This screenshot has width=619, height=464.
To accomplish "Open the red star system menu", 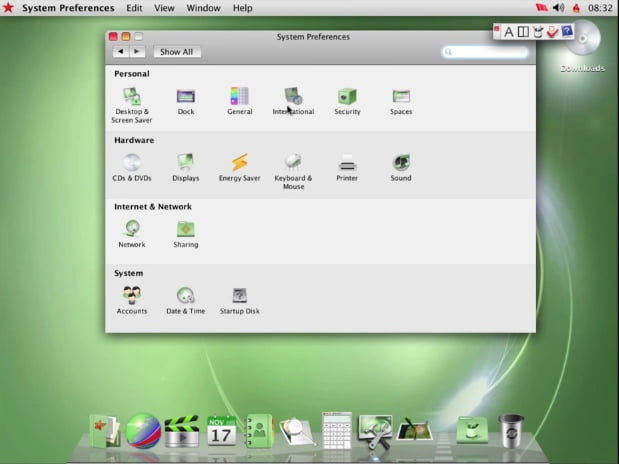I will pyautogui.click(x=9, y=8).
